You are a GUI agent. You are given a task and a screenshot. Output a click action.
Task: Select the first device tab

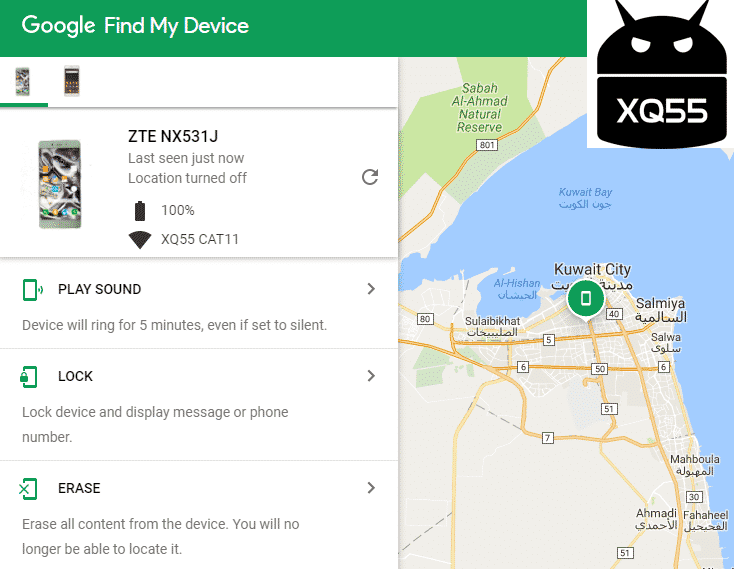tap(23, 81)
